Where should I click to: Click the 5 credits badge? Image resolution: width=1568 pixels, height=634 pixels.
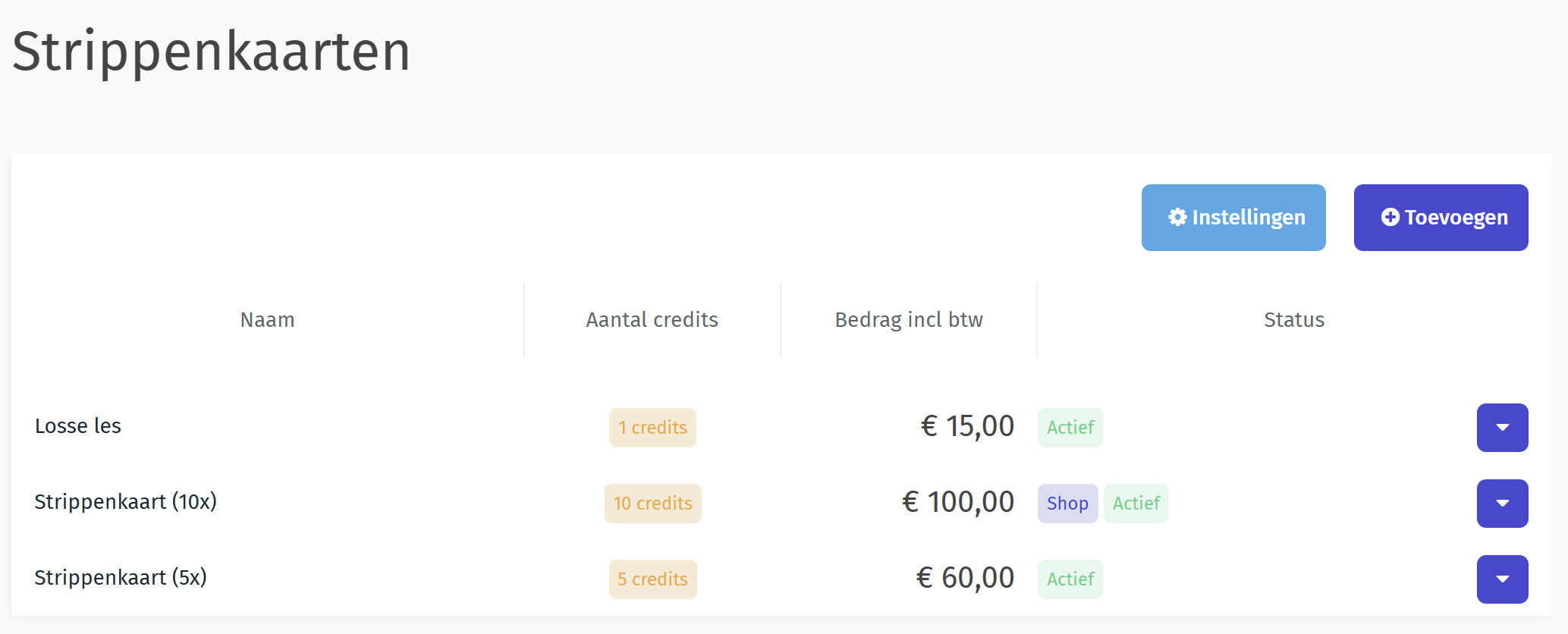point(652,579)
